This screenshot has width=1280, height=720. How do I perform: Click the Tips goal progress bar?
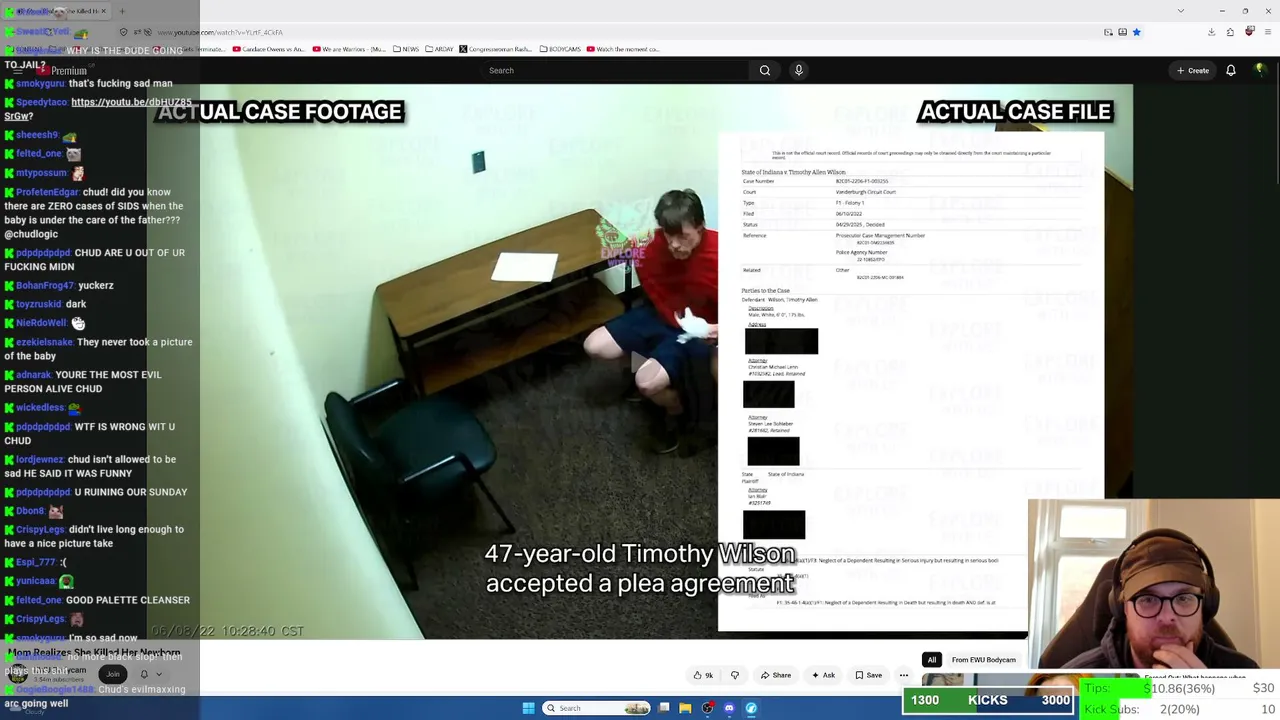pyautogui.click(x=1180, y=688)
